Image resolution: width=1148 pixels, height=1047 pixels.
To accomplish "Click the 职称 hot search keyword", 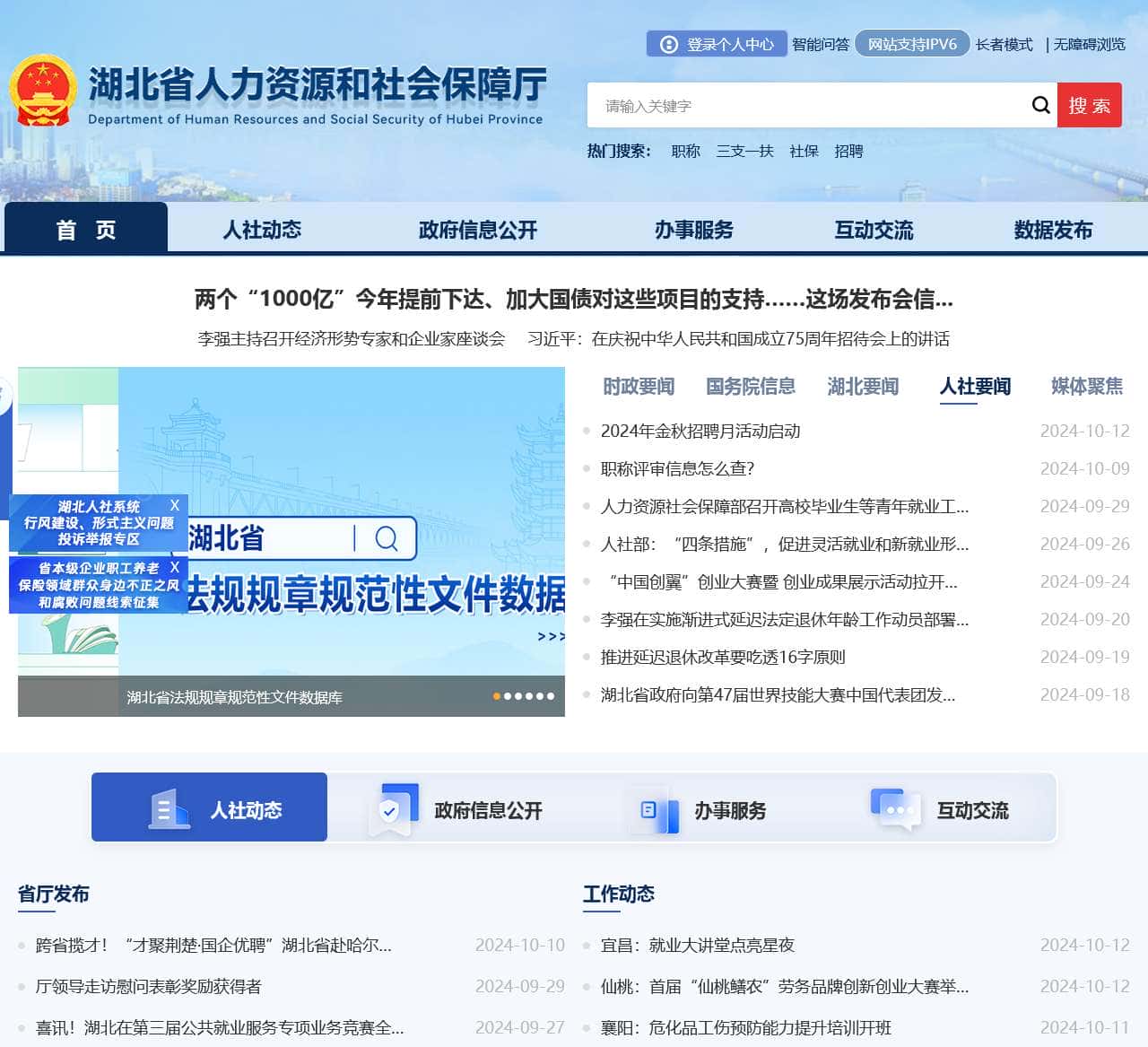I will (x=685, y=152).
